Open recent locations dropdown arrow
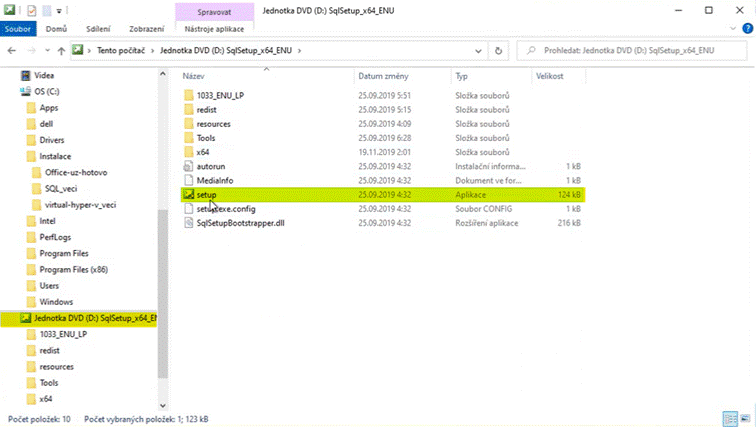Screen dimensions: 756x427 coord(47,51)
